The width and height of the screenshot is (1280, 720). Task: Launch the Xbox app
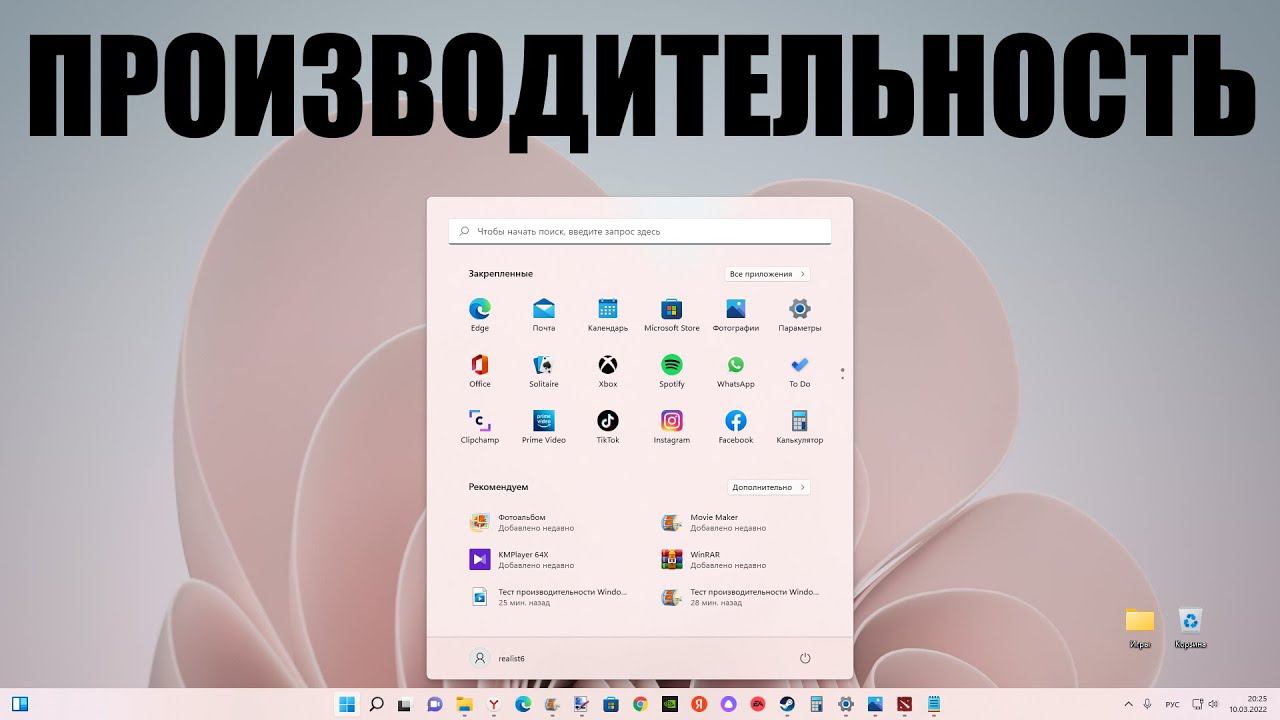[608, 370]
